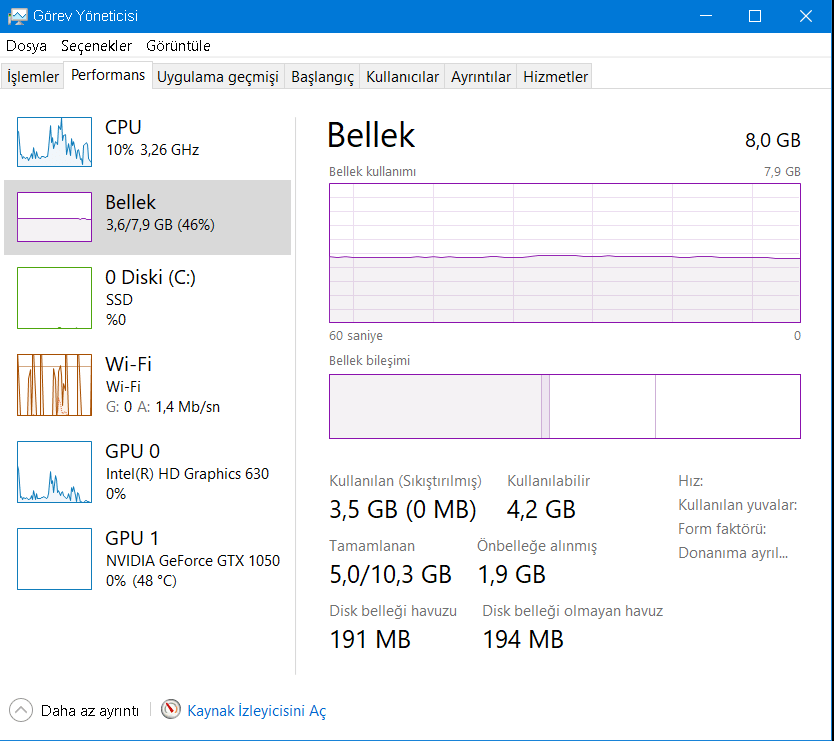Click the Disk belleği havuzu 191 MB value
Image resolution: width=834 pixels, height=741 pixels.
[x=370, y=639]
